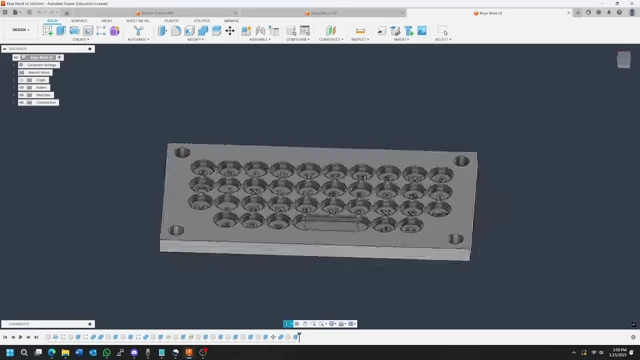Screen dimensions: 640x360
Task: Click the Save icon in top bar
Action: pyautogui.click(x=29, y=13)
